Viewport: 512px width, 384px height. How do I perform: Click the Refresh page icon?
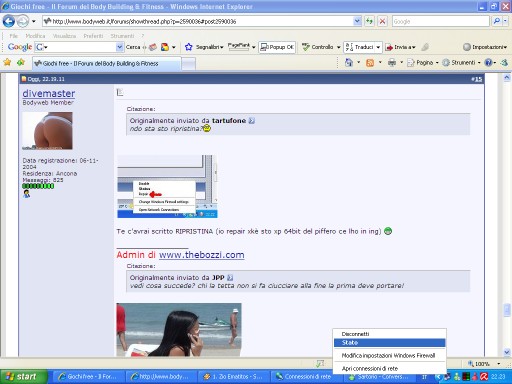[x=369, y=21]
